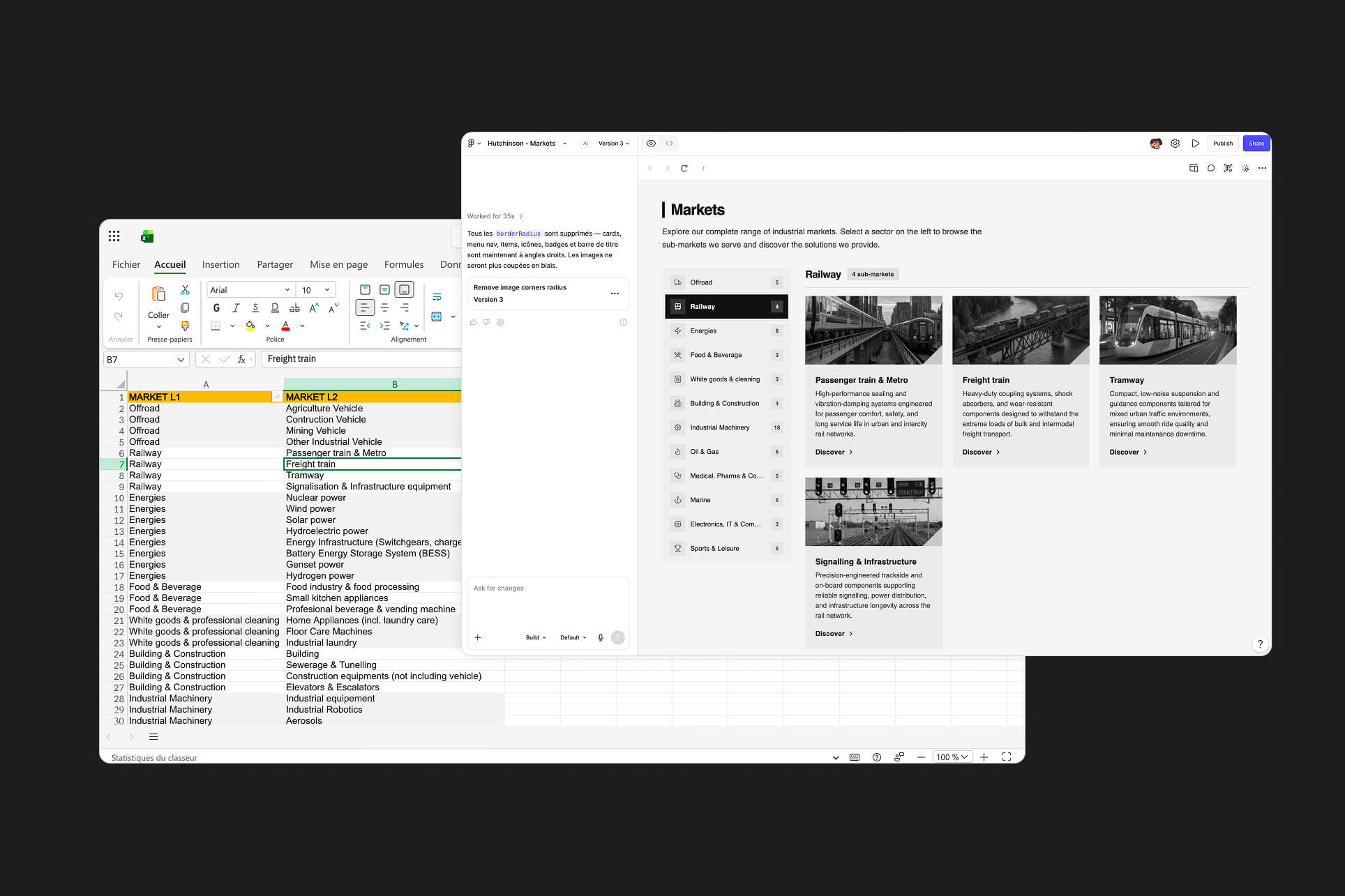Toggle italic formatting in Excel
Image resolution: width=1345 pixels, height=896 pixels.
click(x=236, y=307)
